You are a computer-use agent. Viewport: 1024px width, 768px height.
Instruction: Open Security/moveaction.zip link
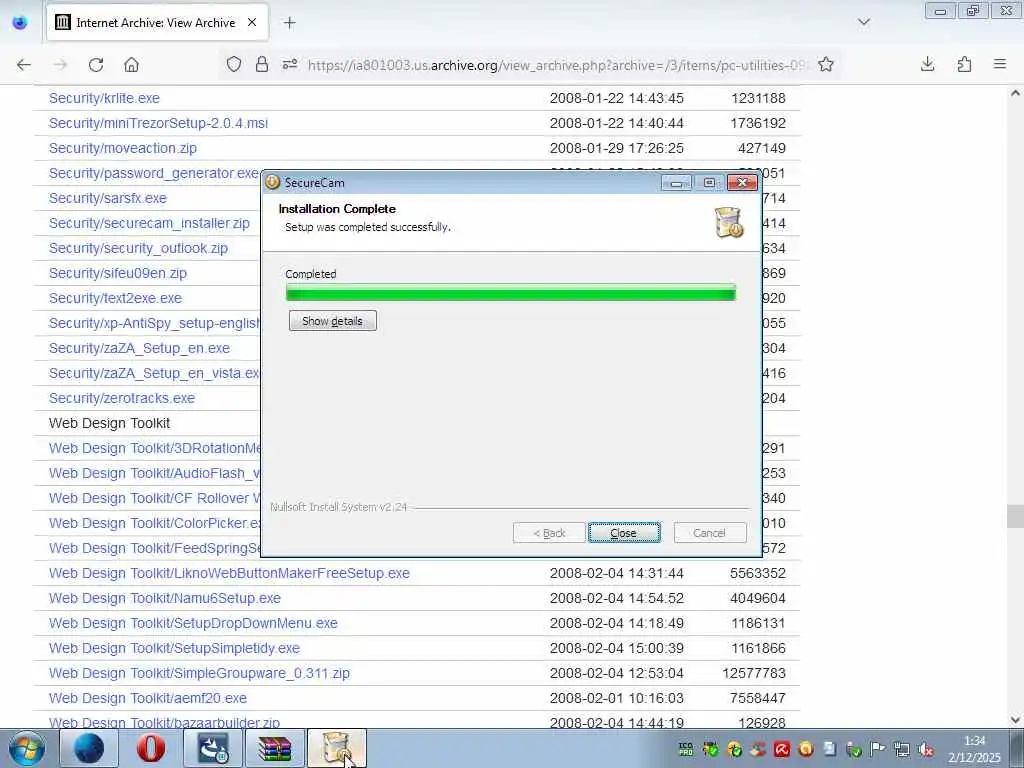point(123,148)
